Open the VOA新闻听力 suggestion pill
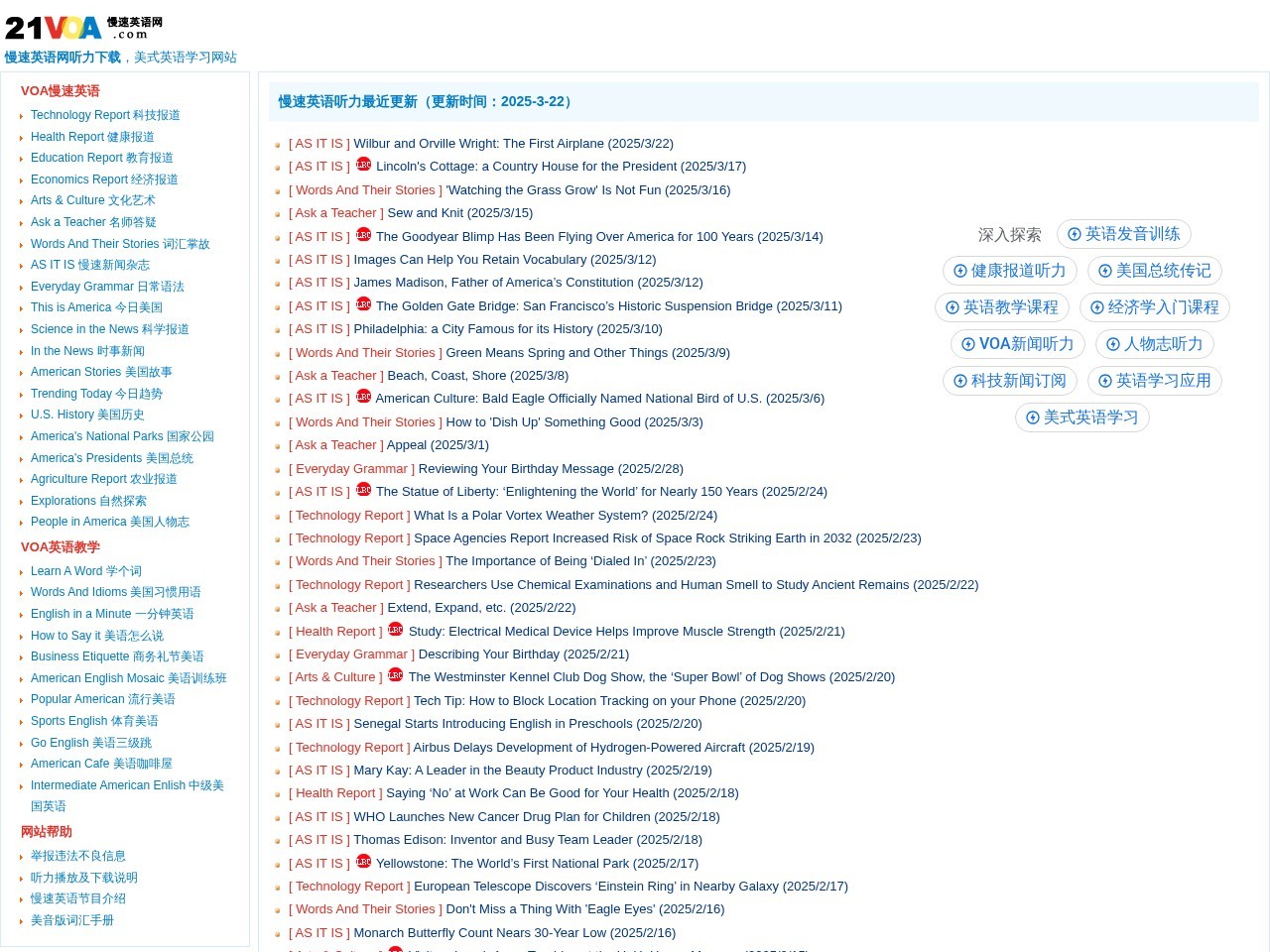Image resolution: width=1270 pixels, height=952 pixels. [1017, 344]
